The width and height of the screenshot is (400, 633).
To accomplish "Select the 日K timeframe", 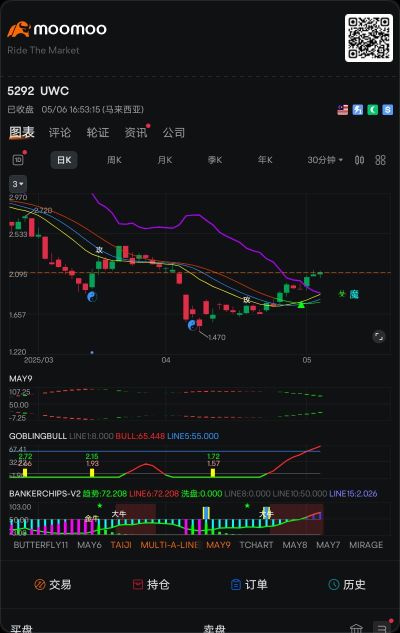I will (x=64, y=160).
